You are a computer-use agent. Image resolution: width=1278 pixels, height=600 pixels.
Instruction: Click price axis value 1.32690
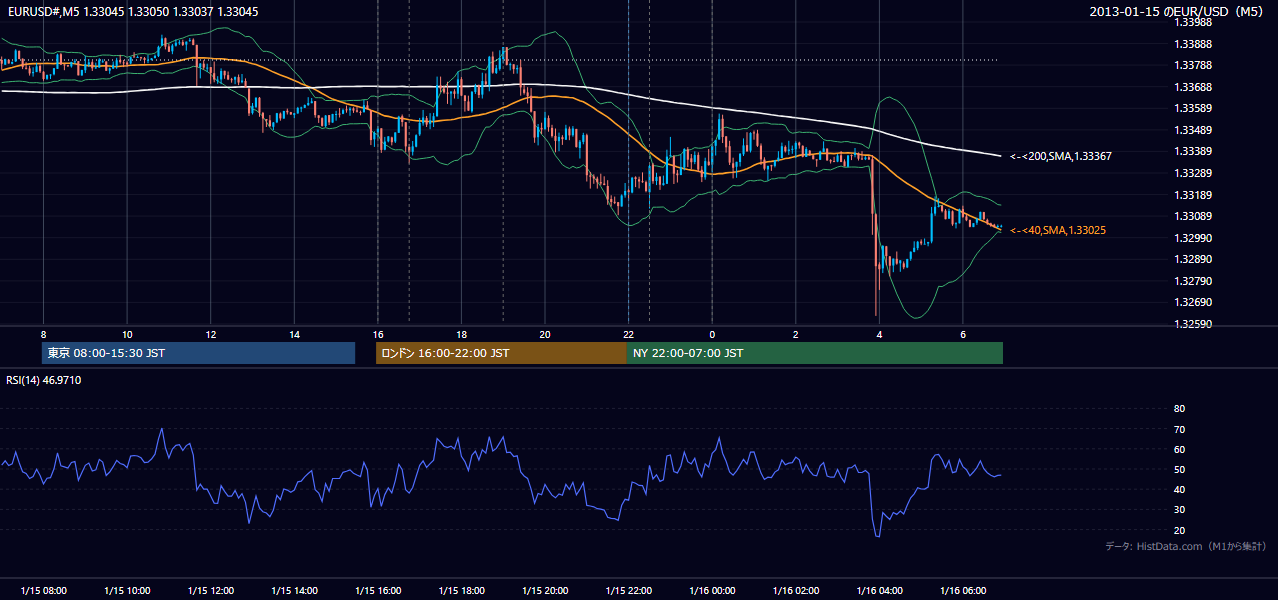1193,302
